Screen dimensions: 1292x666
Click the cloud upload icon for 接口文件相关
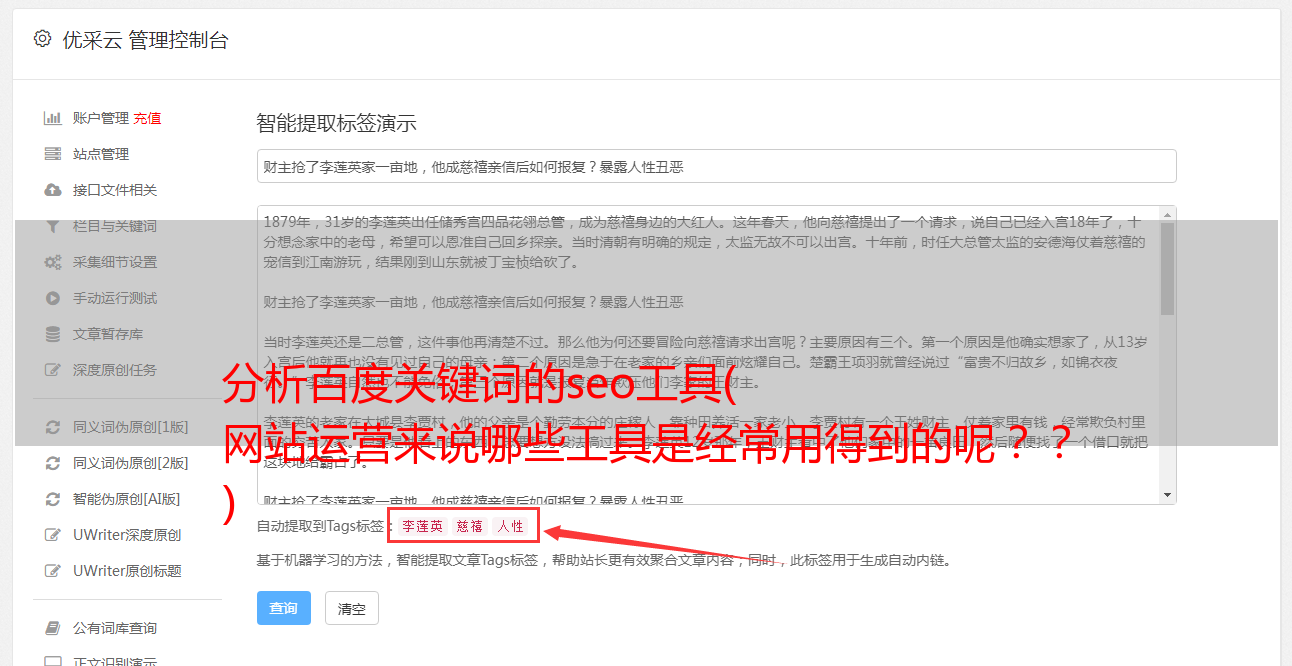[x=52, y=190]
